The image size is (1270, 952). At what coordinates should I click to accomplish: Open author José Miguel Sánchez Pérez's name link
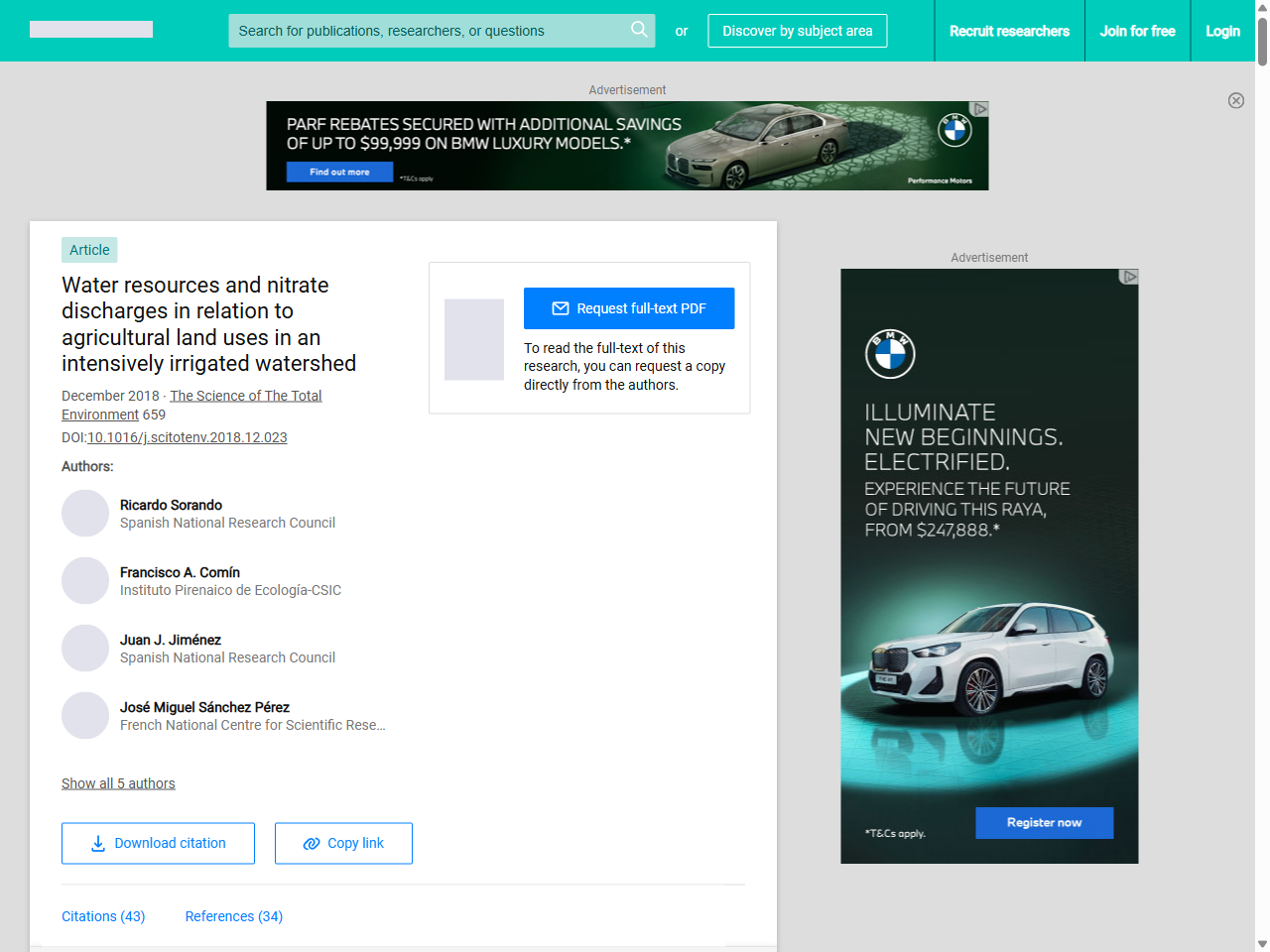point(204,707)
